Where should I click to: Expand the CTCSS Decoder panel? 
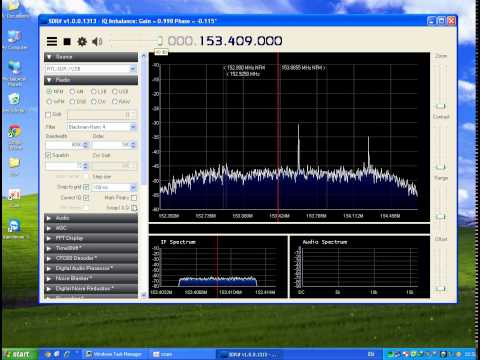click(x=91, y=258)
